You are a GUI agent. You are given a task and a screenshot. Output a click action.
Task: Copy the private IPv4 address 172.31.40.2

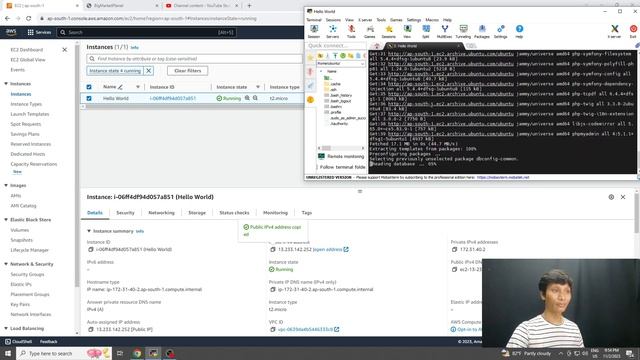(x=454, y=249)
